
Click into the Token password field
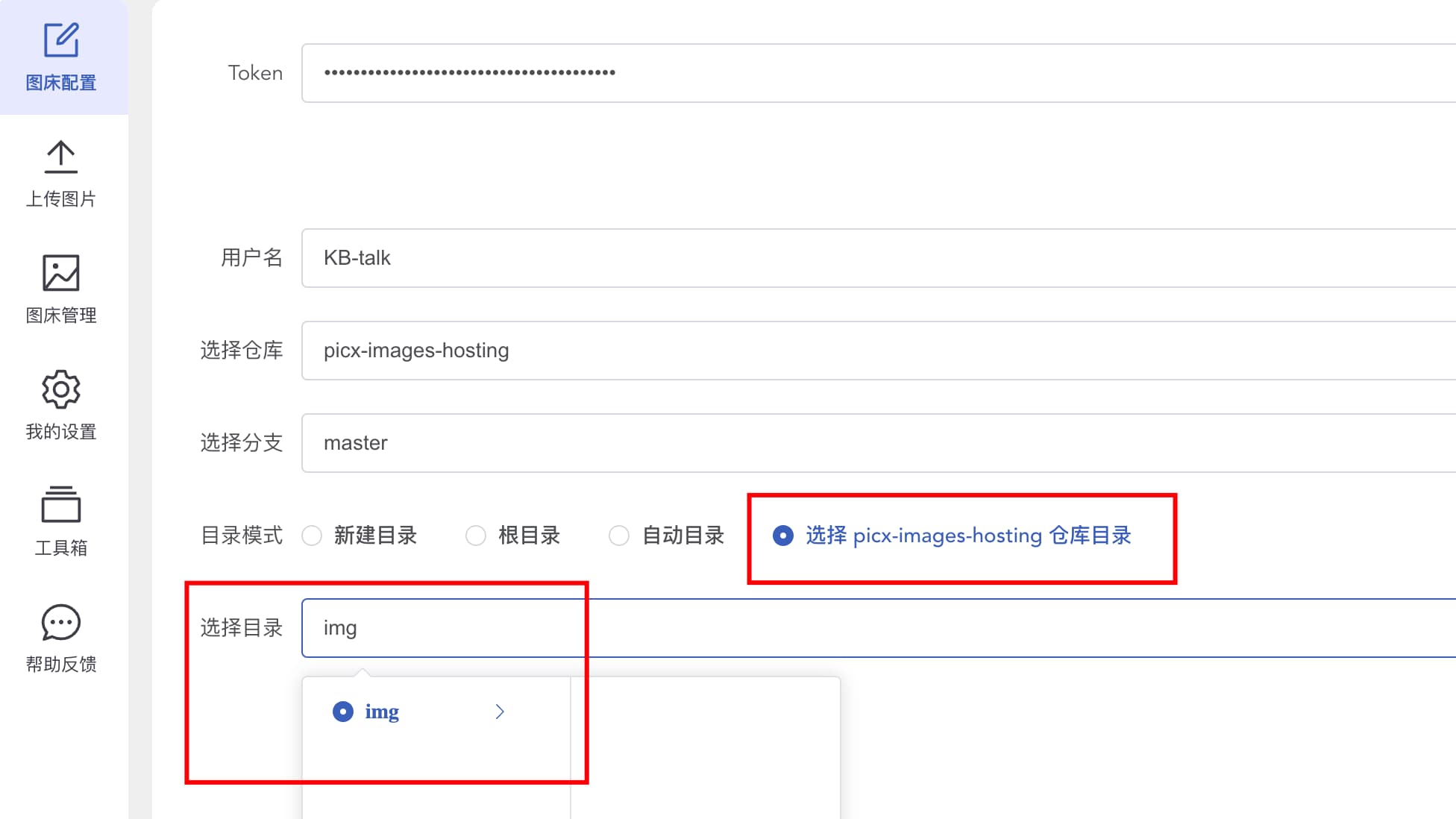(820, 73)
